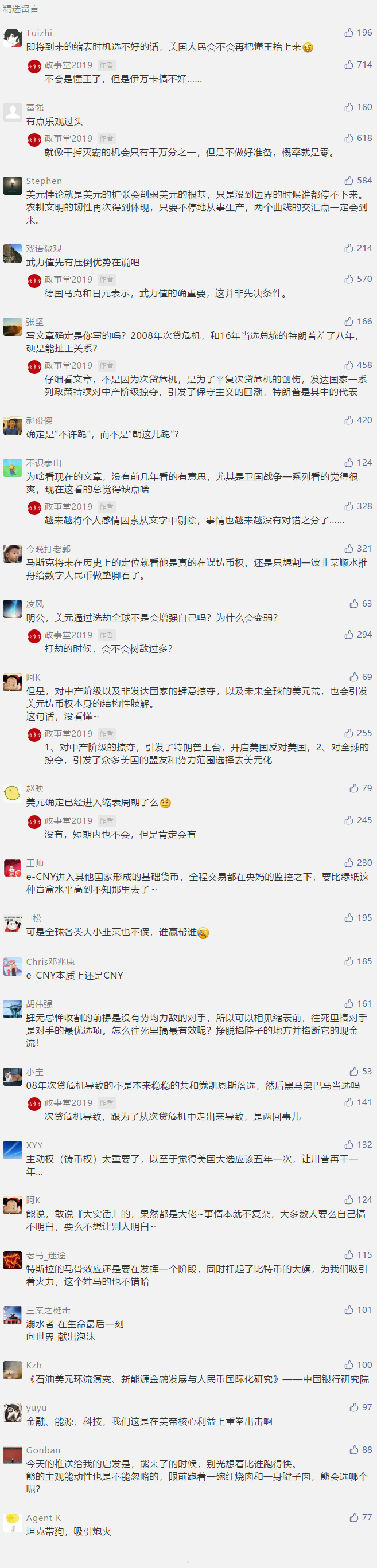Like 王帅's comment with 230 likes
The image size is (377, 1568).
click(x=357, y=862)
